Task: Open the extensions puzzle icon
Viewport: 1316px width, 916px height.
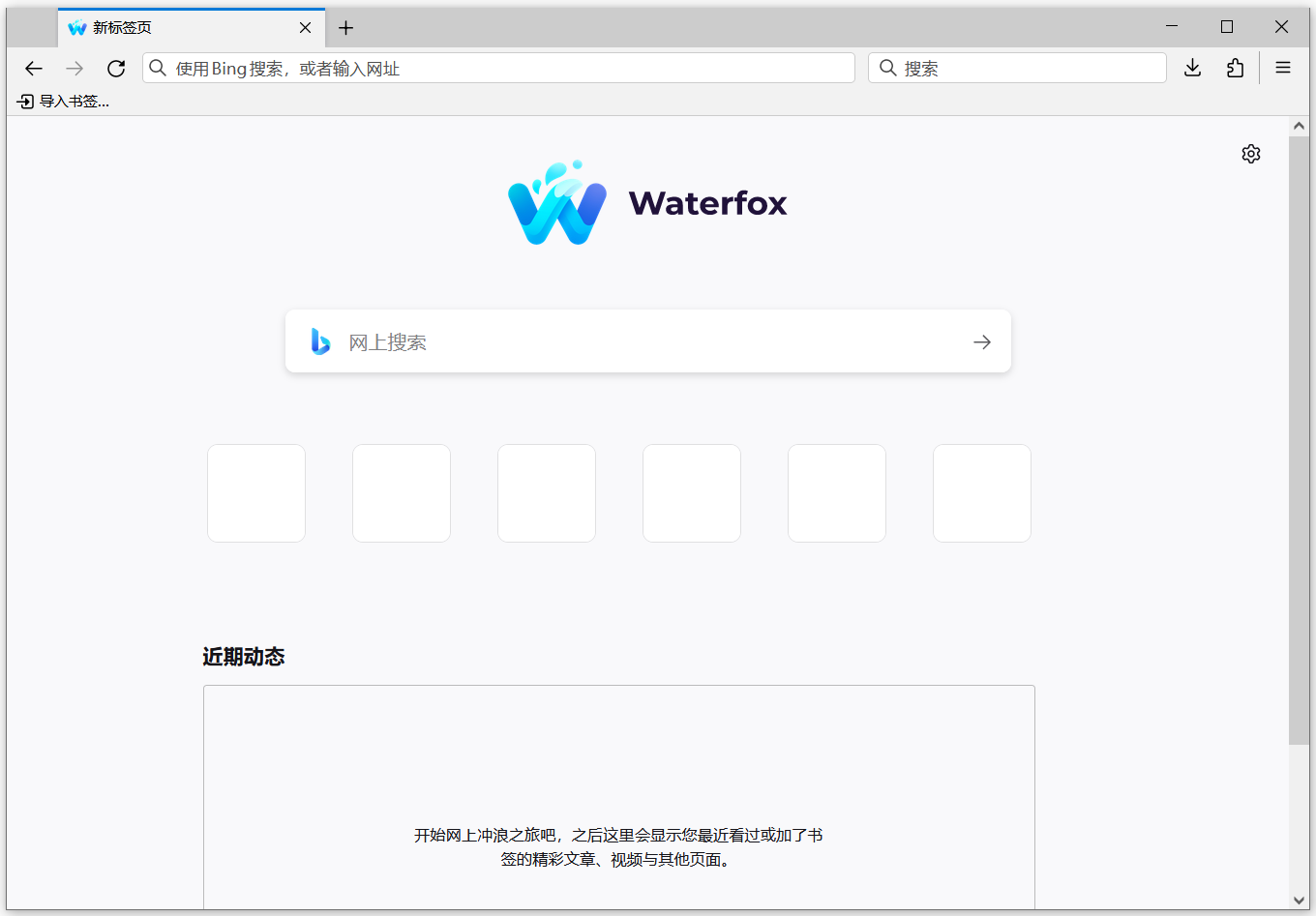Action: [x=1235, y=68]
